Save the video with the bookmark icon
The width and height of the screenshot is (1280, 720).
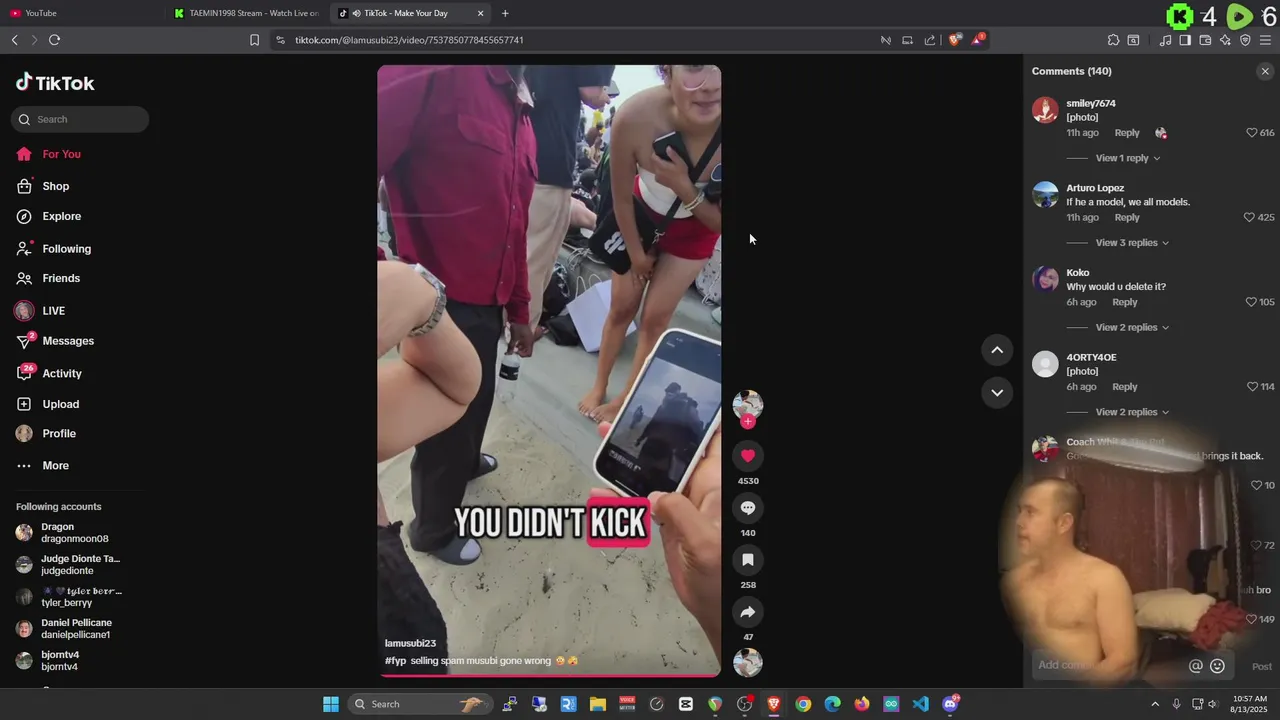pyautogui.click(x=747, y=560)
